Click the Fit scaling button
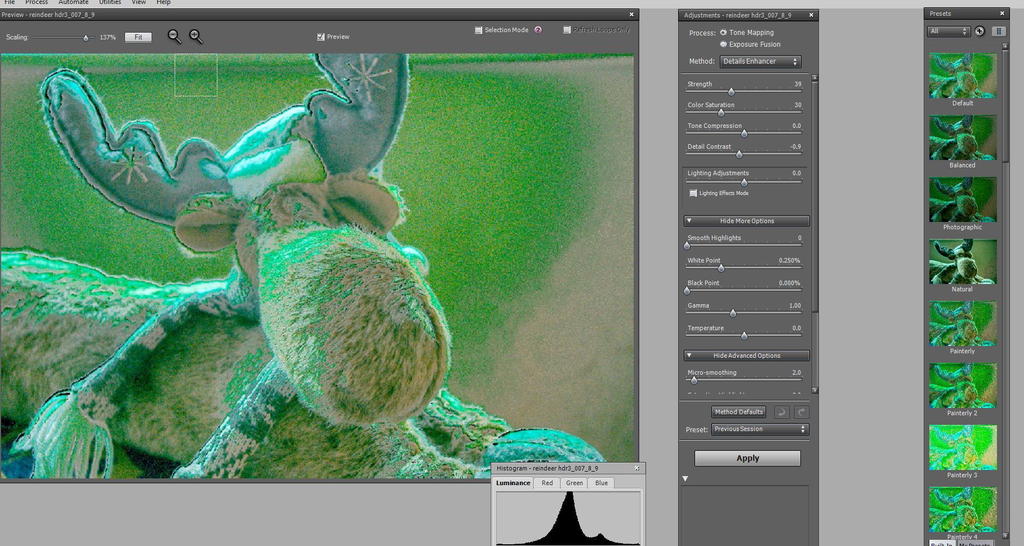This screenshot has width=1024, height=546. pos(138,37)
